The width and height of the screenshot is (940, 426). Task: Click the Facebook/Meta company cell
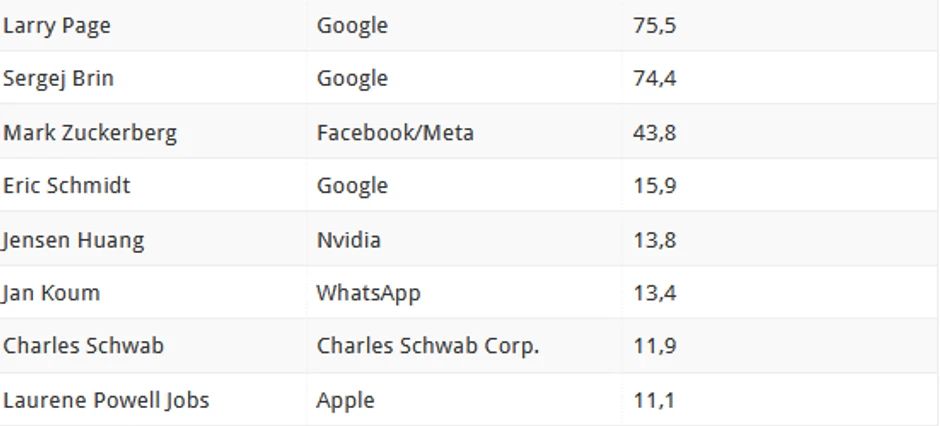click(395, 133)
